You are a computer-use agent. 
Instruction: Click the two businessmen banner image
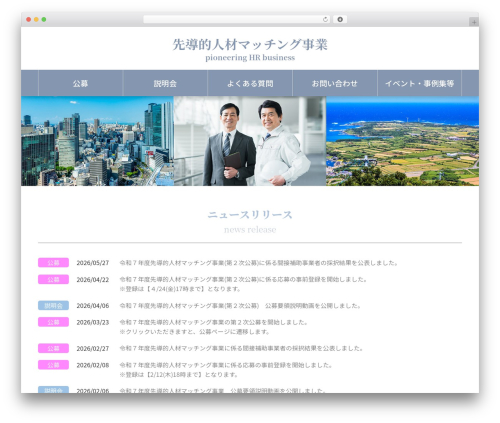pyautogui.click(x=250, y=141)
